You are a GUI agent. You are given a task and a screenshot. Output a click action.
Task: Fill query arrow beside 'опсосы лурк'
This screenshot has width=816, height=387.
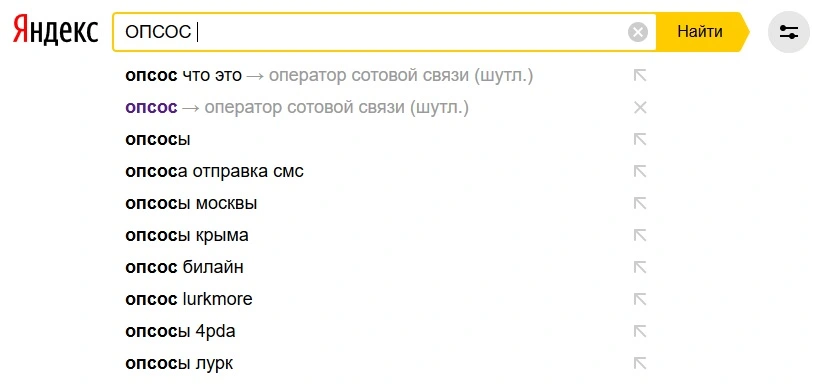click(x=640, y=364)
